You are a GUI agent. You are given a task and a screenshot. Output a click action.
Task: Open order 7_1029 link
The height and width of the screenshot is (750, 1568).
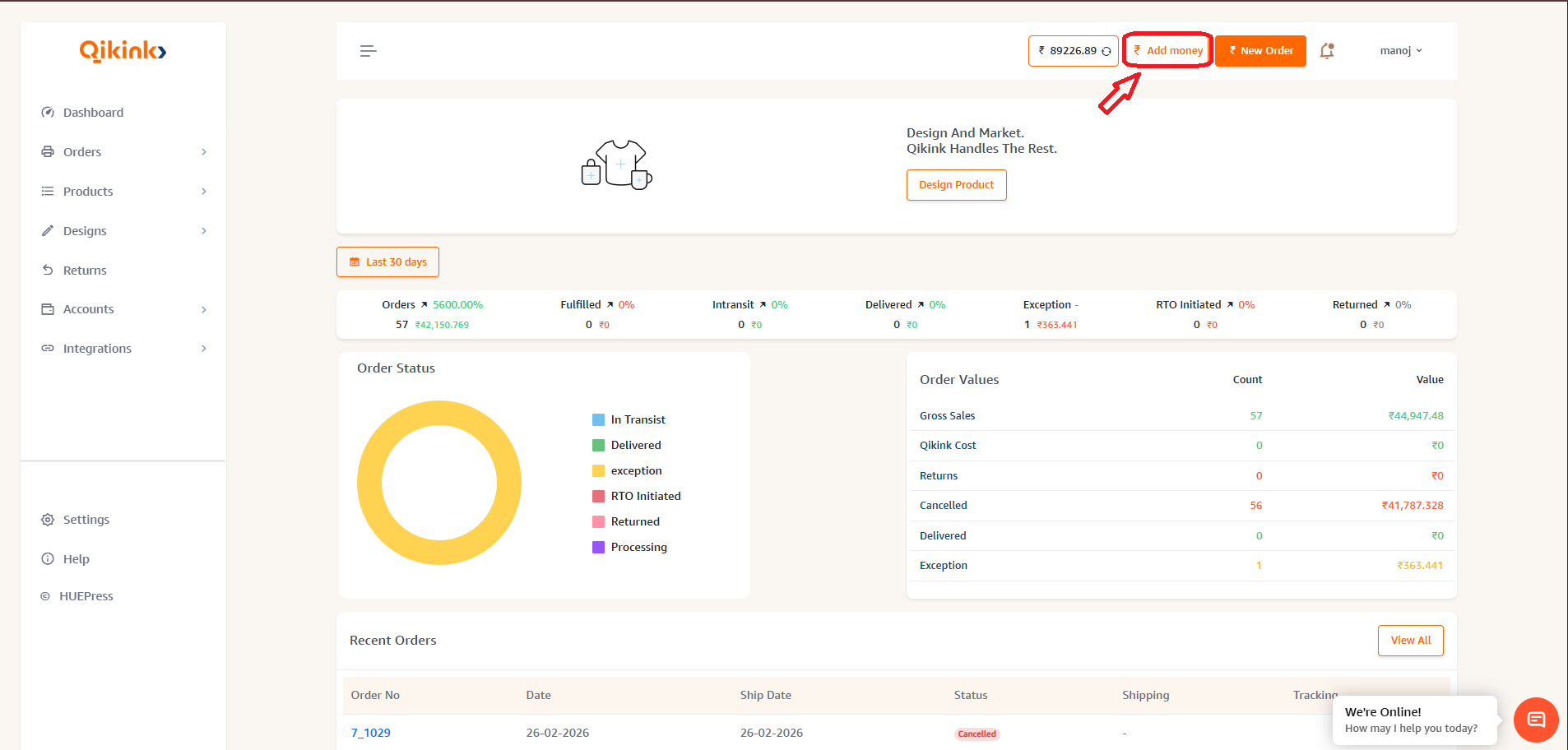[370, 733]
